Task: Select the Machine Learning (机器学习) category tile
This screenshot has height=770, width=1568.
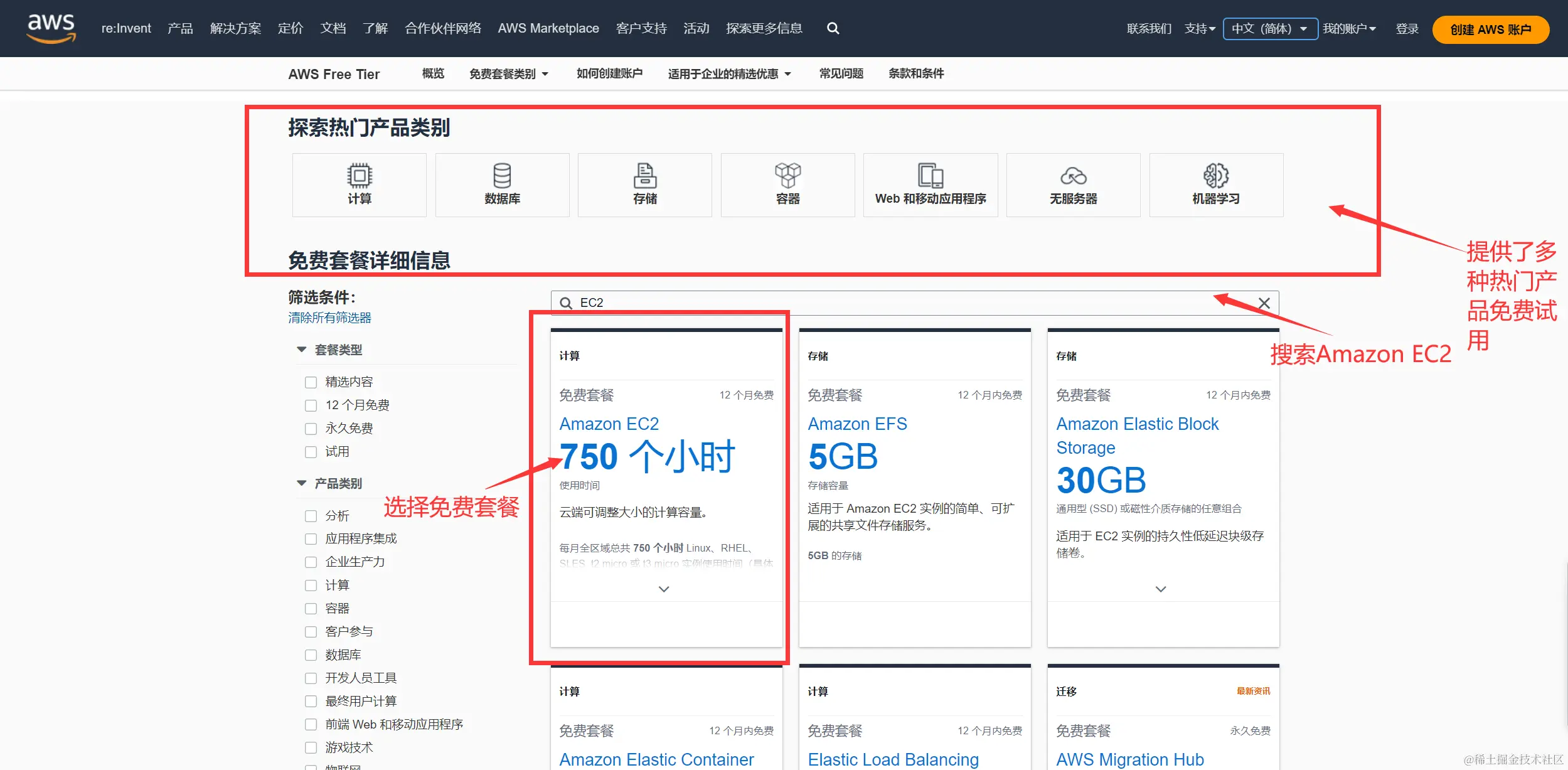Action: pyautogui.click(x=1216, y=185)
